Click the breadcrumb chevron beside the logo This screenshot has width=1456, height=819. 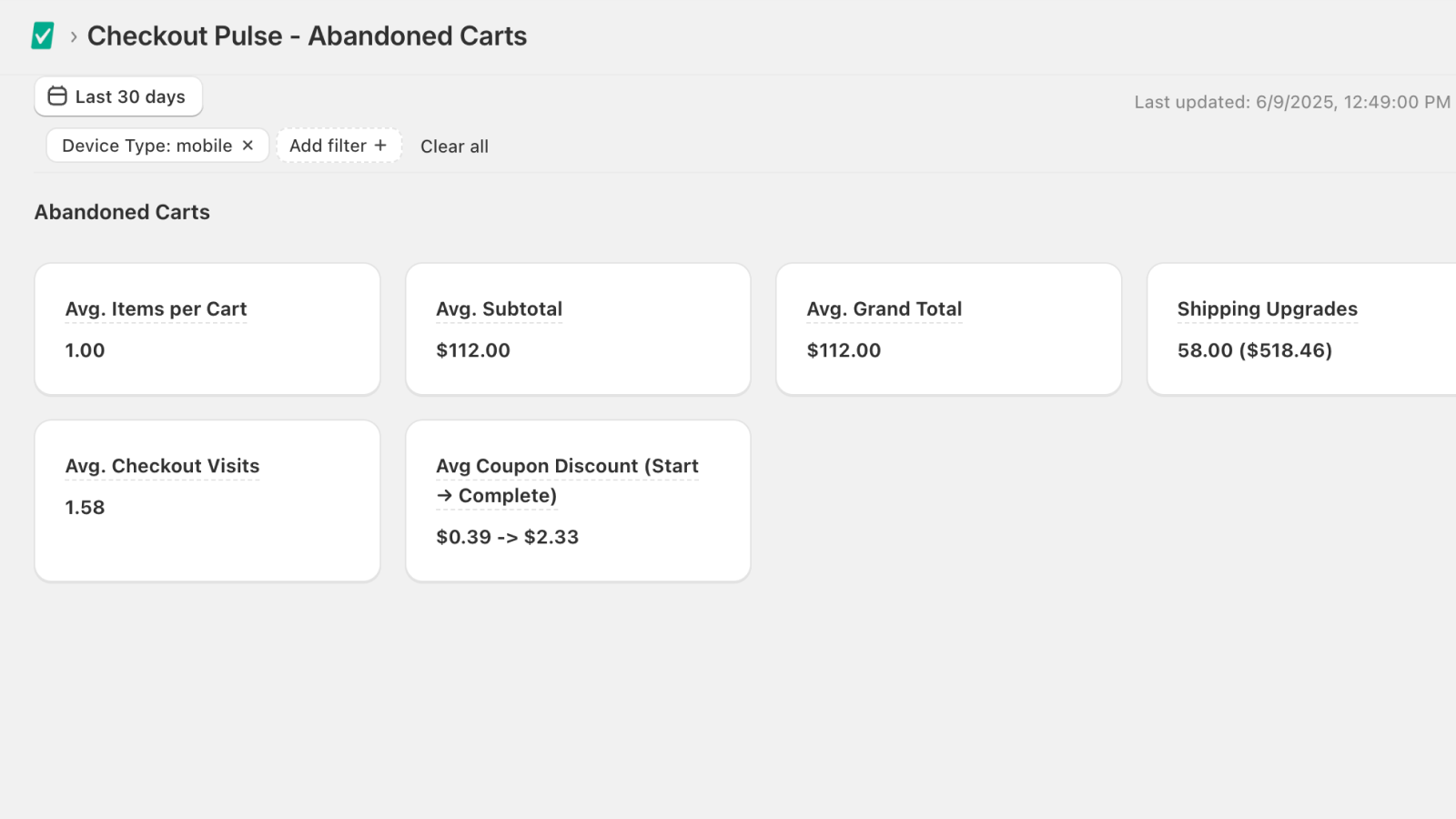coord(74,37)
